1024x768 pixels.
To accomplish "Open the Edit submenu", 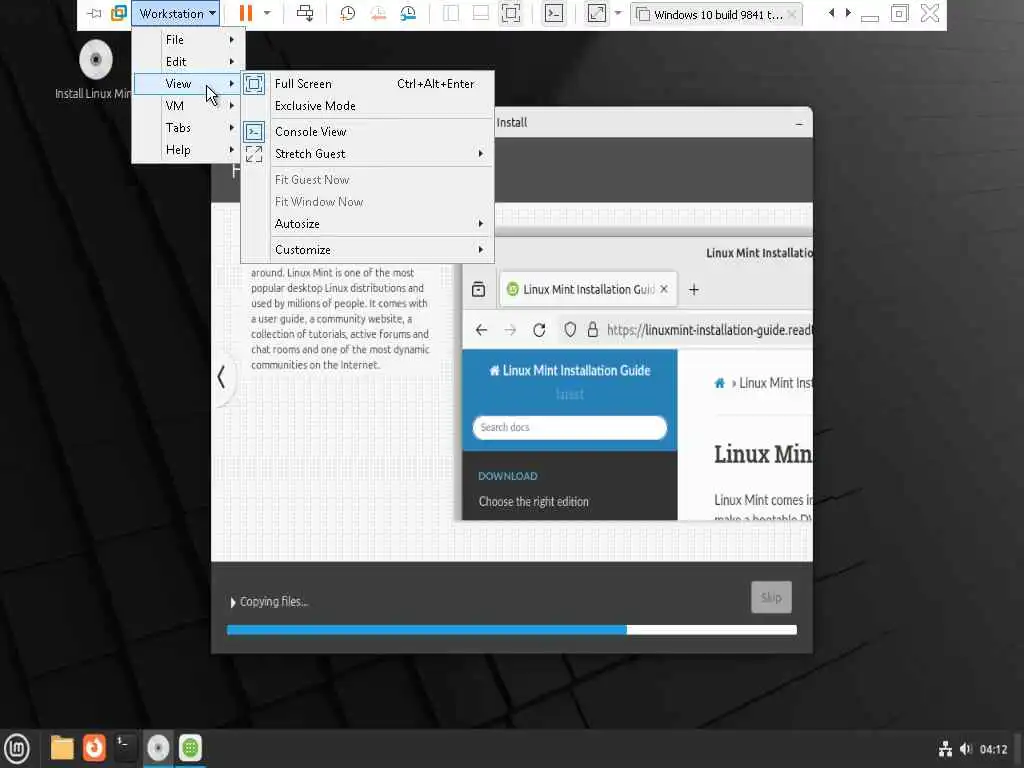I will click(x=189, y=61).
